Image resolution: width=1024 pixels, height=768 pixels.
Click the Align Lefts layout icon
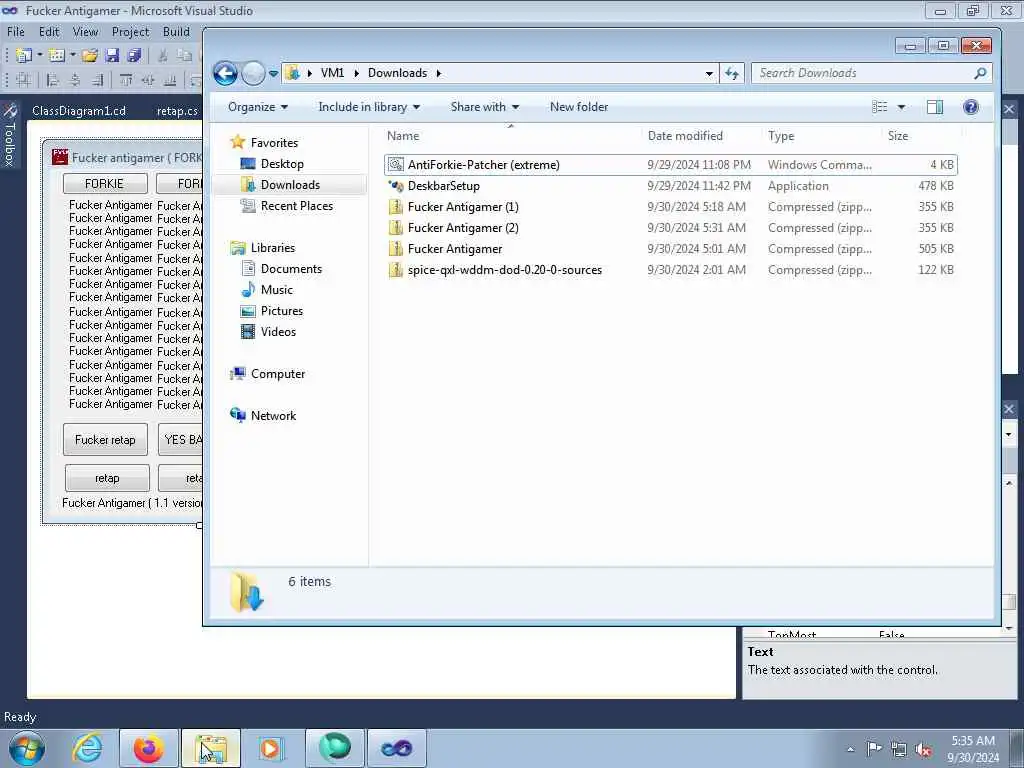[x=53, y=80]
